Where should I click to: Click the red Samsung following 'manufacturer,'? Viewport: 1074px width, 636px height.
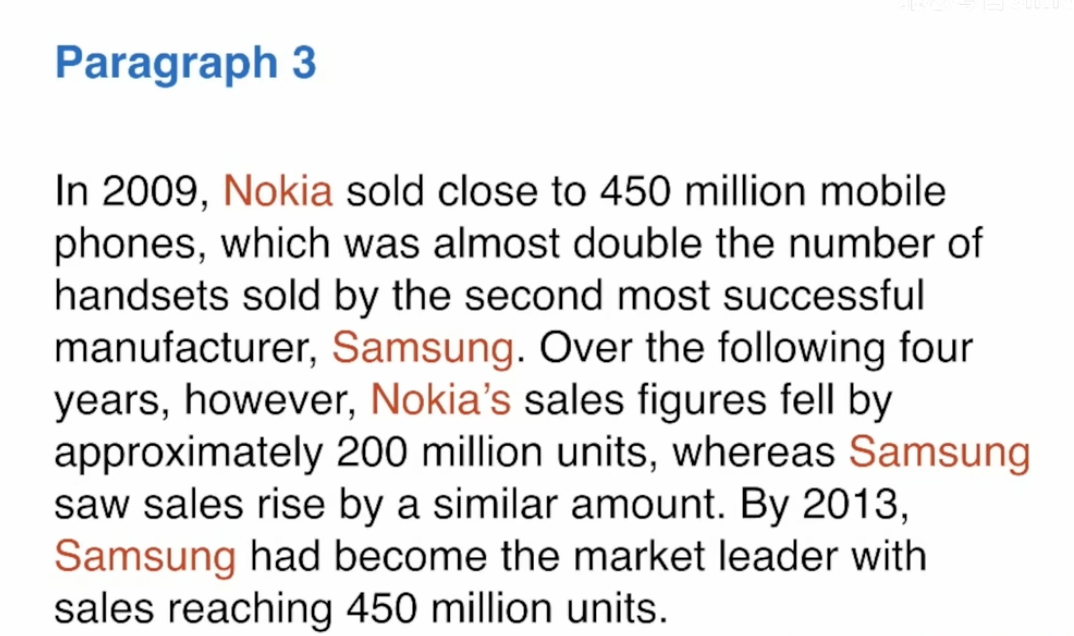423,348
